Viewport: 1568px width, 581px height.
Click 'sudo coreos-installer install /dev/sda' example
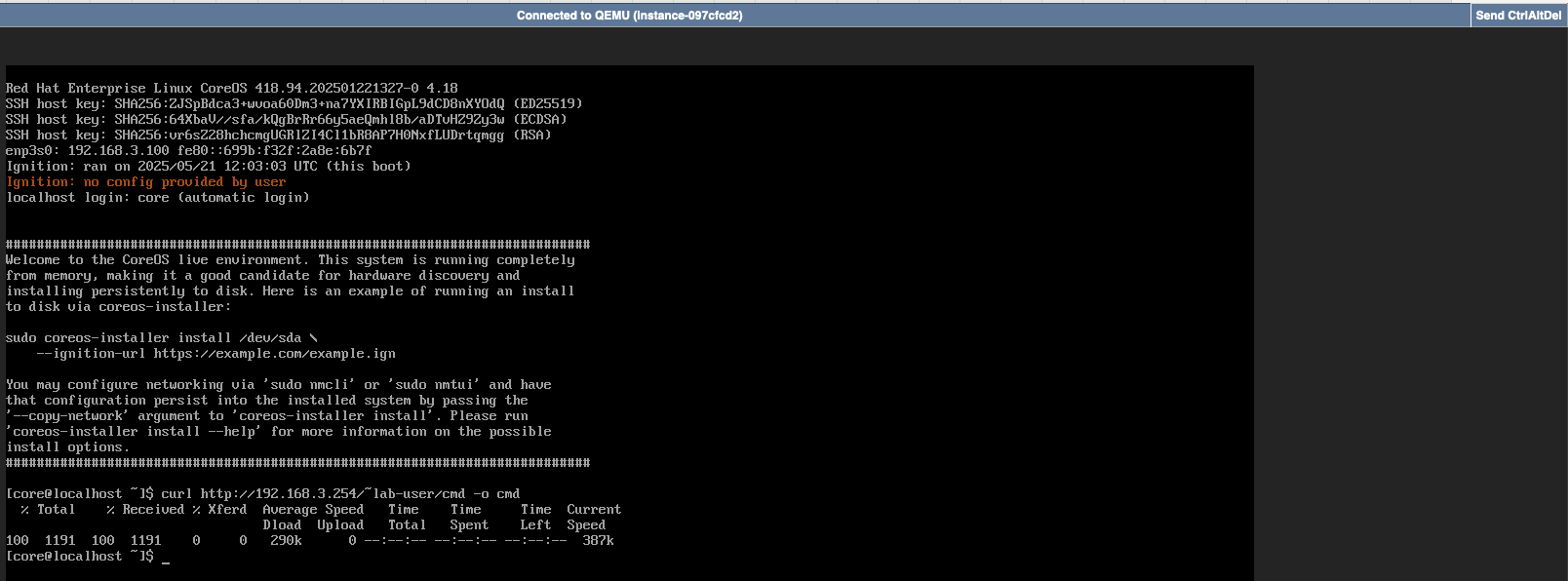point(162,338)
